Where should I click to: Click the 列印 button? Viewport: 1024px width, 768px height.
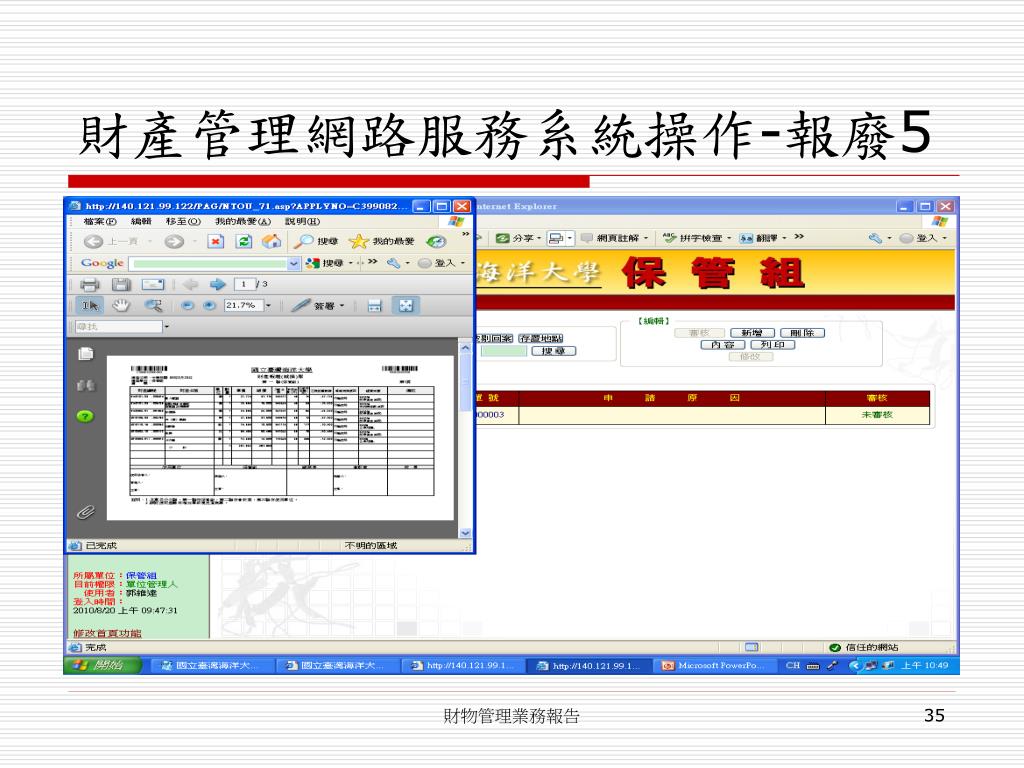pyautogui.click(x=773, y=345)
